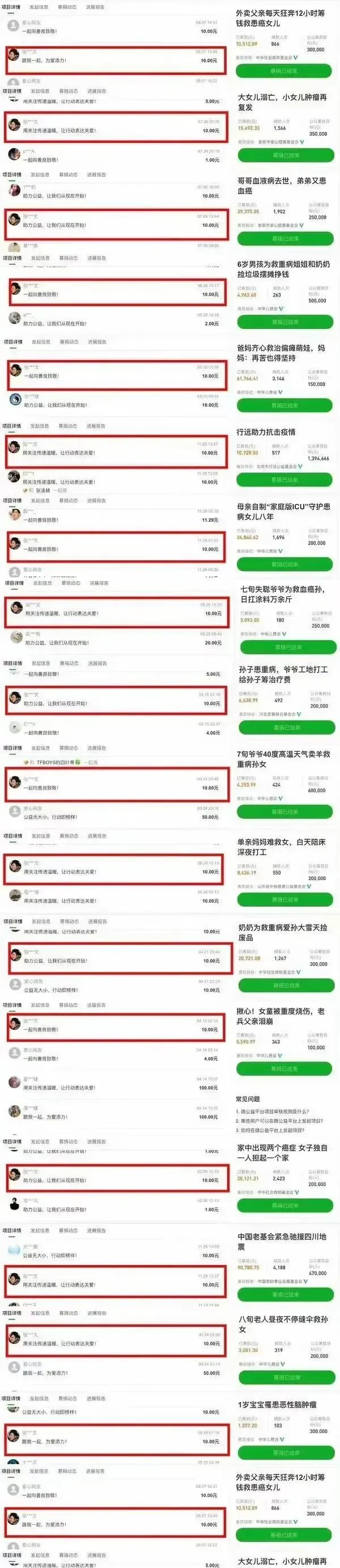Select 进展报告 tab above the TFBOYS entry

[96, 748]
